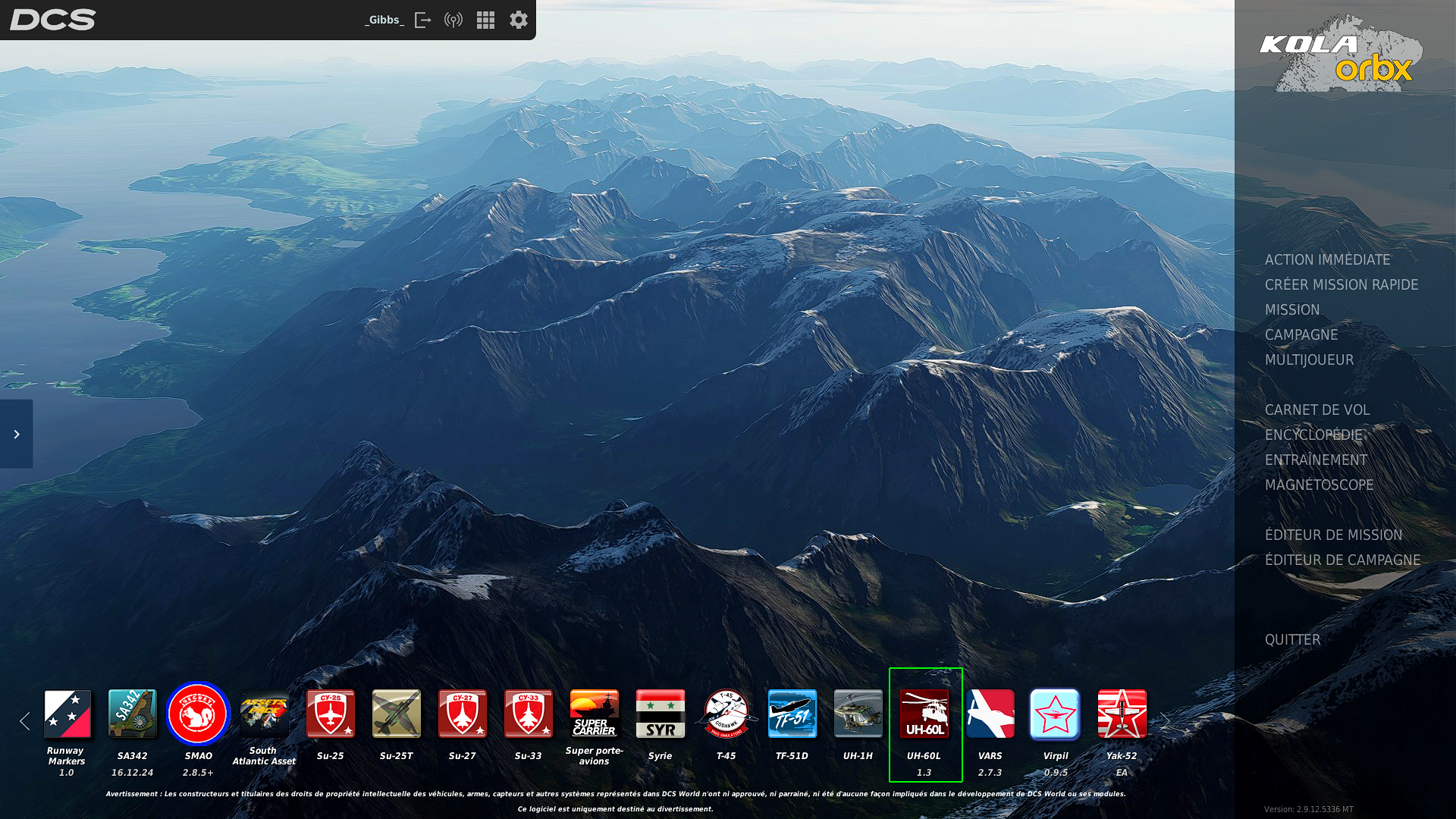The image size is (1456, 819).
Task: Select the Supercarrier module icon
Action: [x=595, y=714]
